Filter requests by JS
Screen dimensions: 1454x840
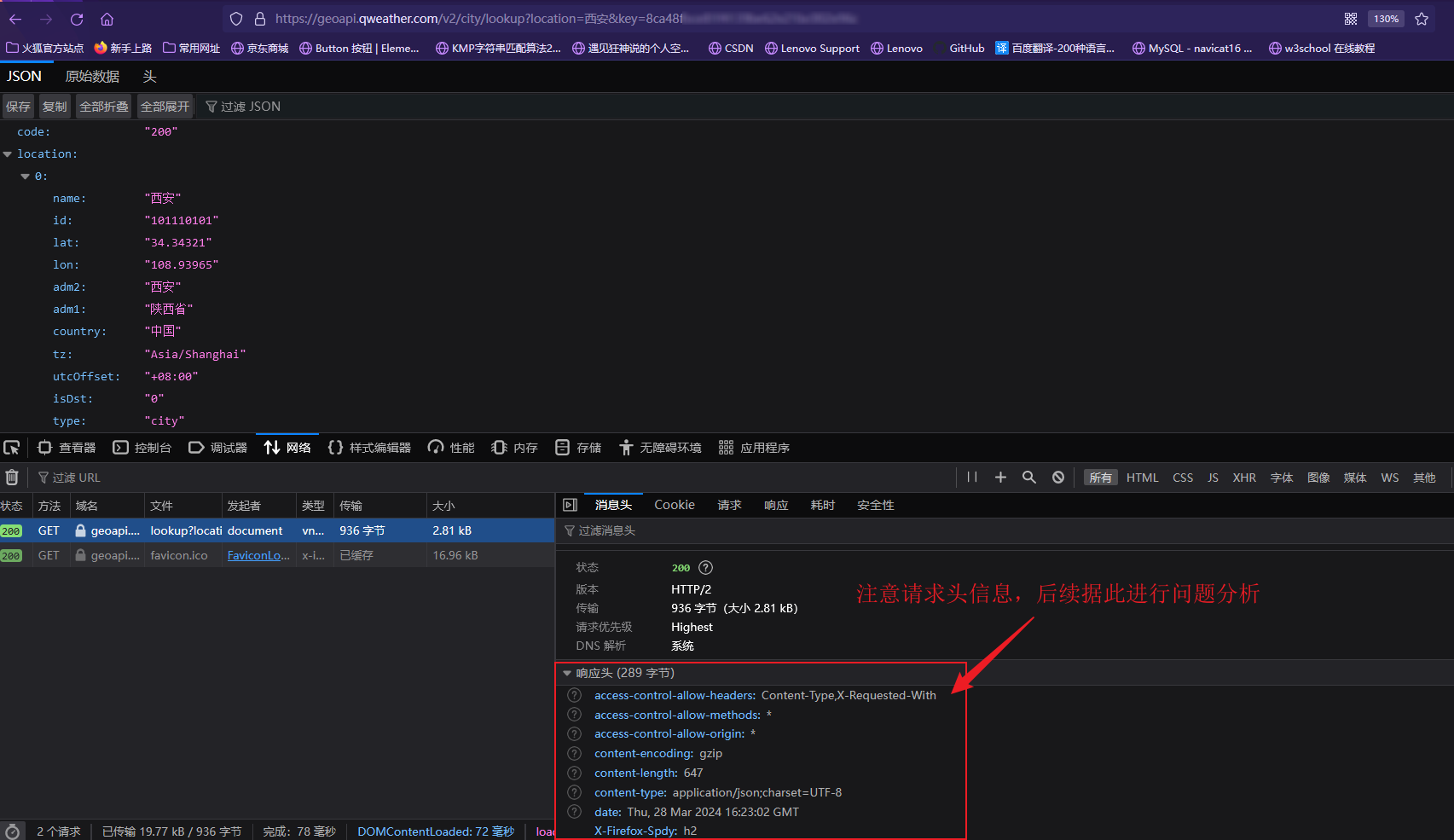[x=1213, y=478]
